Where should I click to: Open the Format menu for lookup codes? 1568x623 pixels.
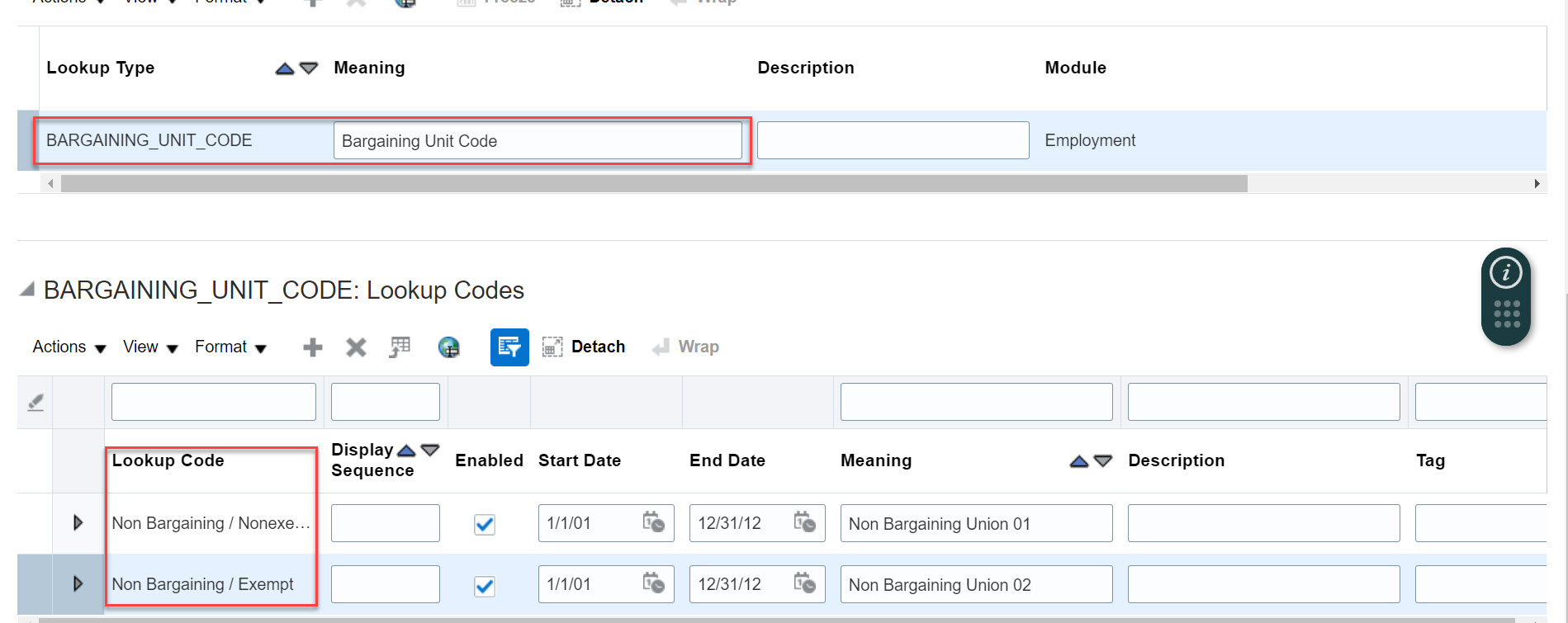(230, 347)
